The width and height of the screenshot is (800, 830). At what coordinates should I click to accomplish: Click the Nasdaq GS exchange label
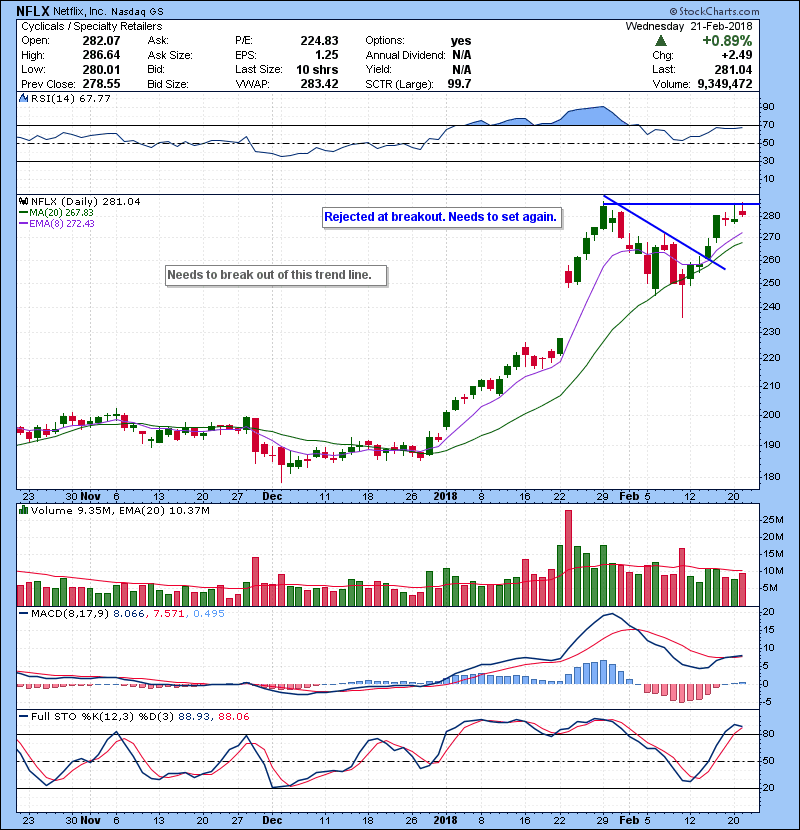[x=137, y=11]
